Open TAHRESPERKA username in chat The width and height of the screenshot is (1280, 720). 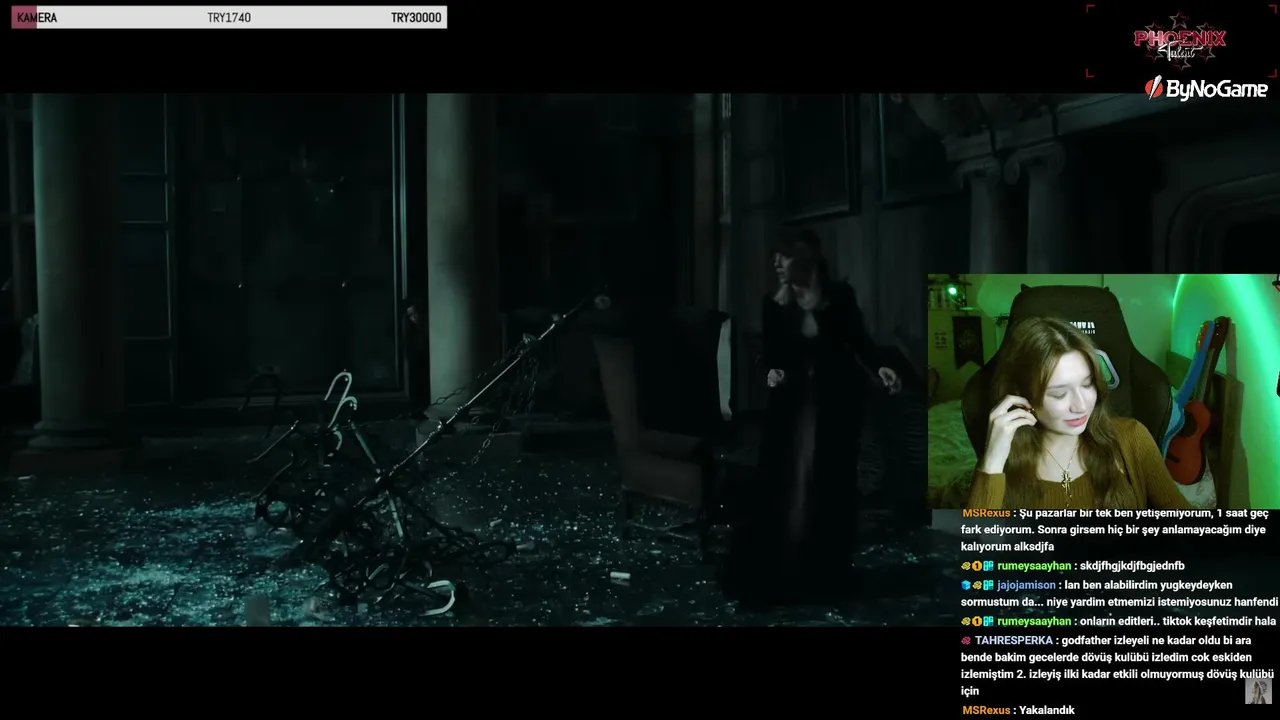[1014, 640]
